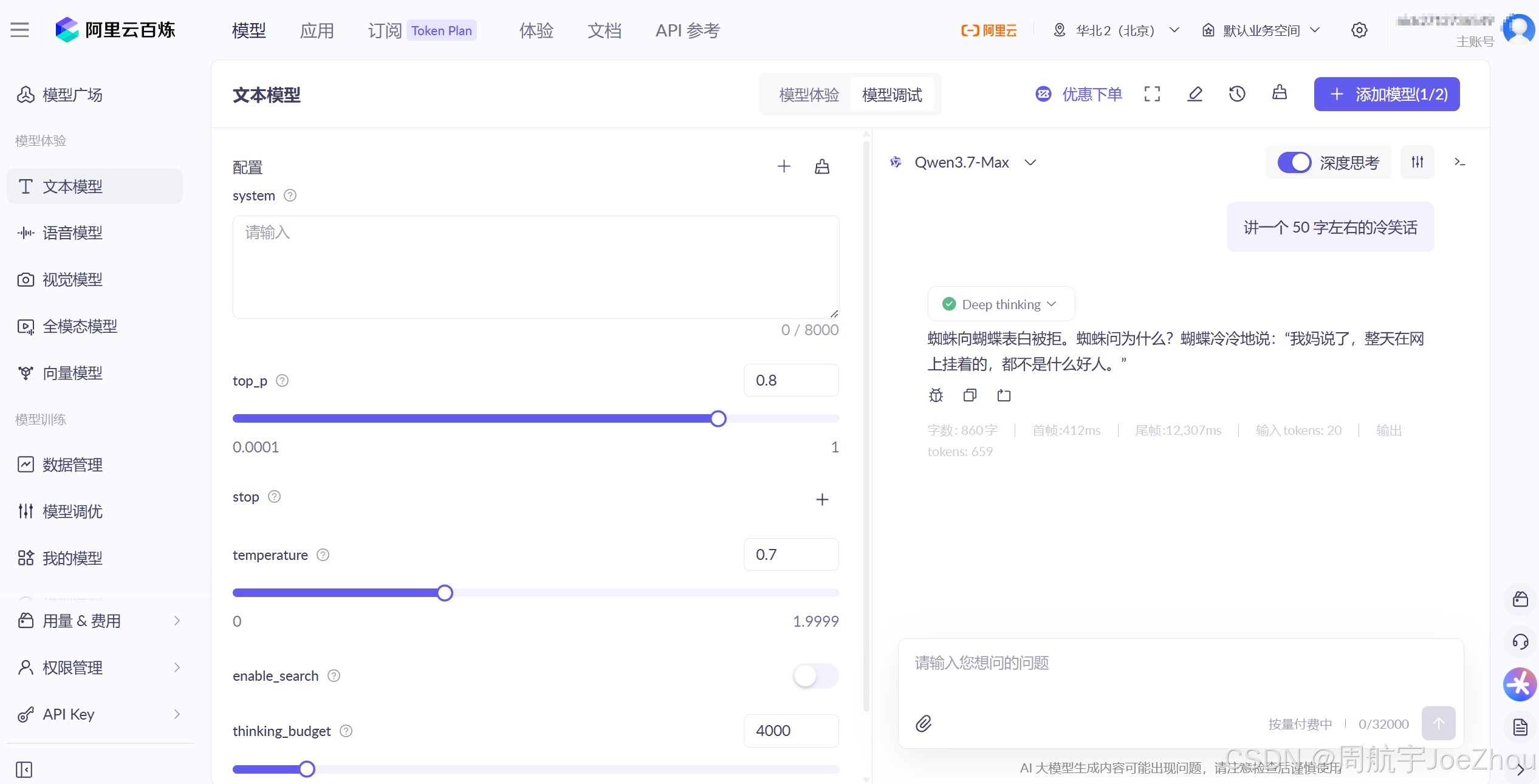The width and height of the screenshot is (1539, 784).
Task: Collapse the sidebar with the bottom-left icon
Action: [24, 769]
